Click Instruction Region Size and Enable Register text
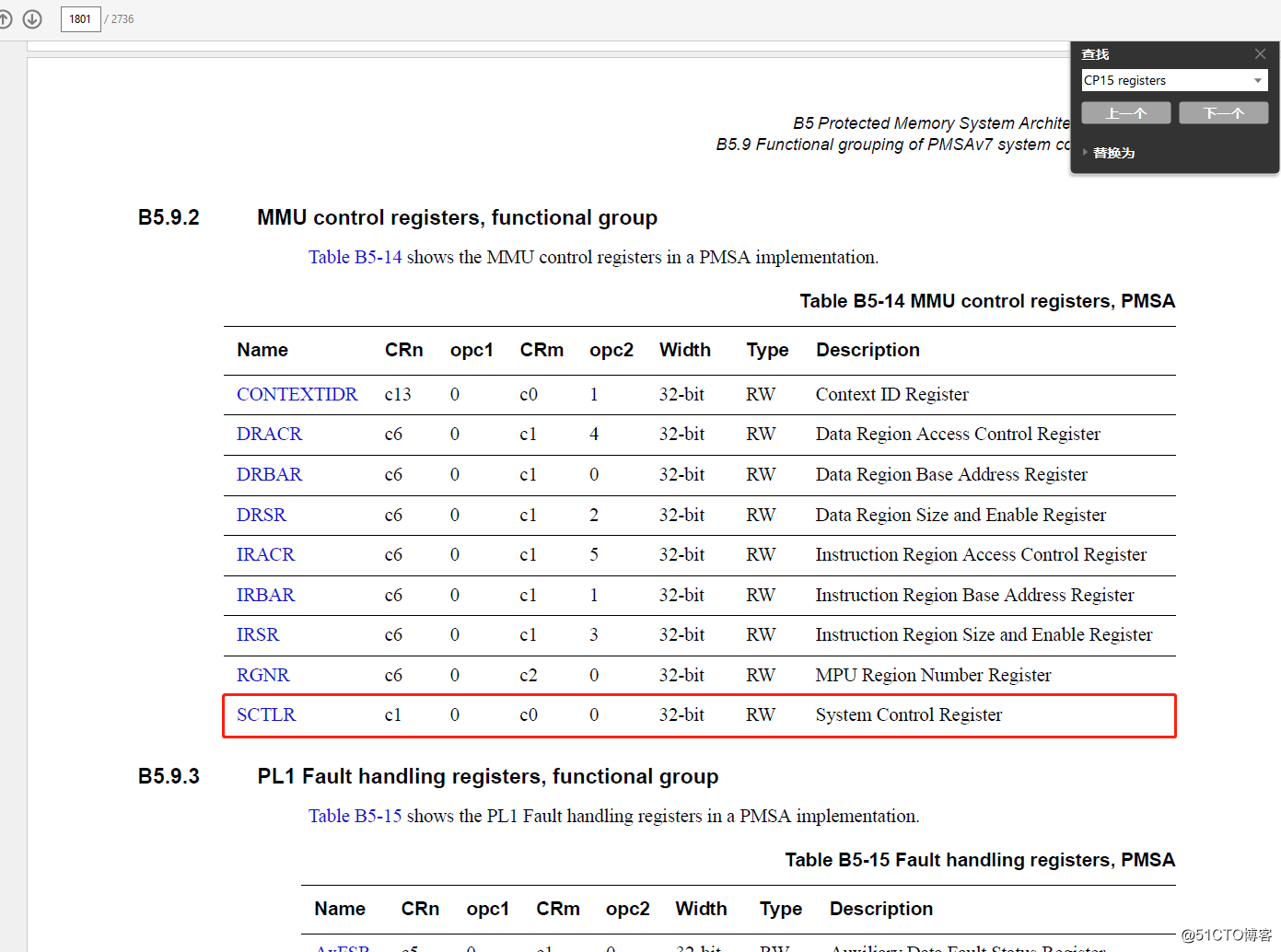Image resolution: width=1281 pixels, height=952 pixels. [984, 634]
